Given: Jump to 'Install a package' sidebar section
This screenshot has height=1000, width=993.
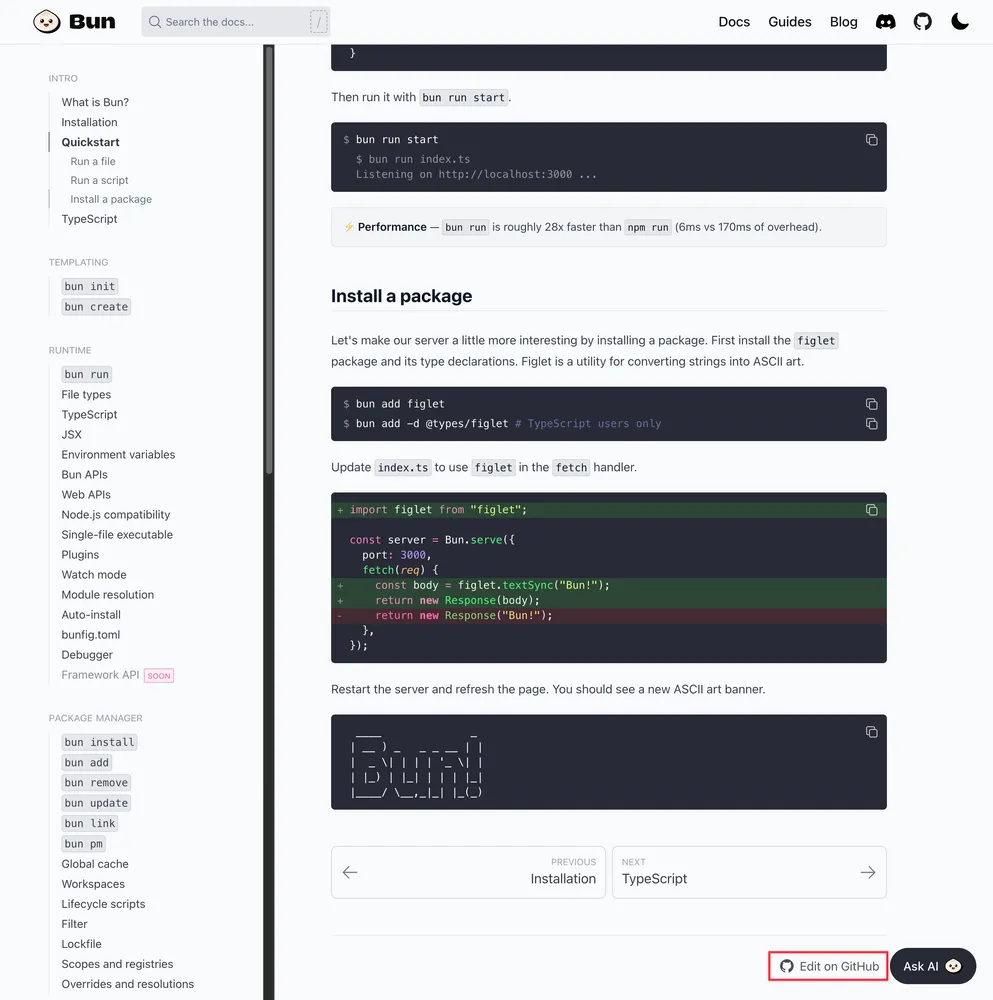Looking at the screenshot, I should click(x=111, y=199).
